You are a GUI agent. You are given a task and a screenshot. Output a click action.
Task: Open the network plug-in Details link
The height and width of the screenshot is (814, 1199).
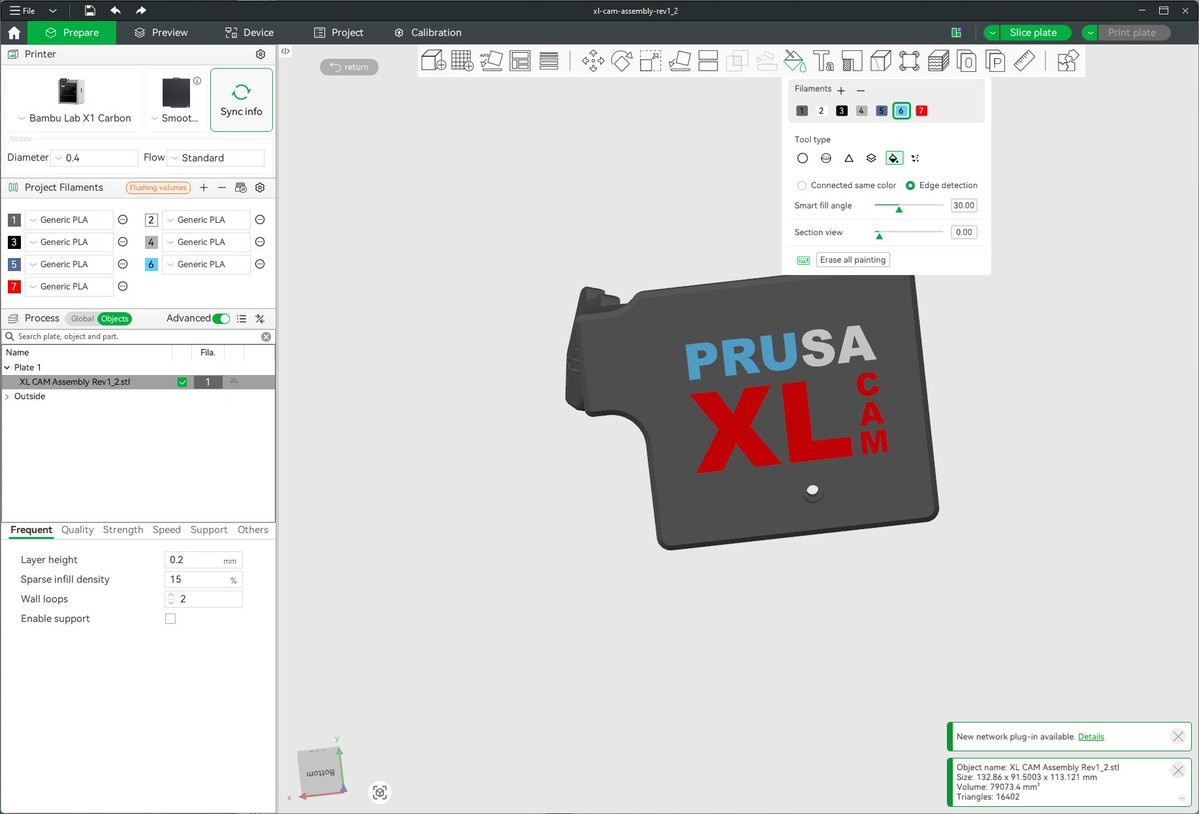(1091, 737)
